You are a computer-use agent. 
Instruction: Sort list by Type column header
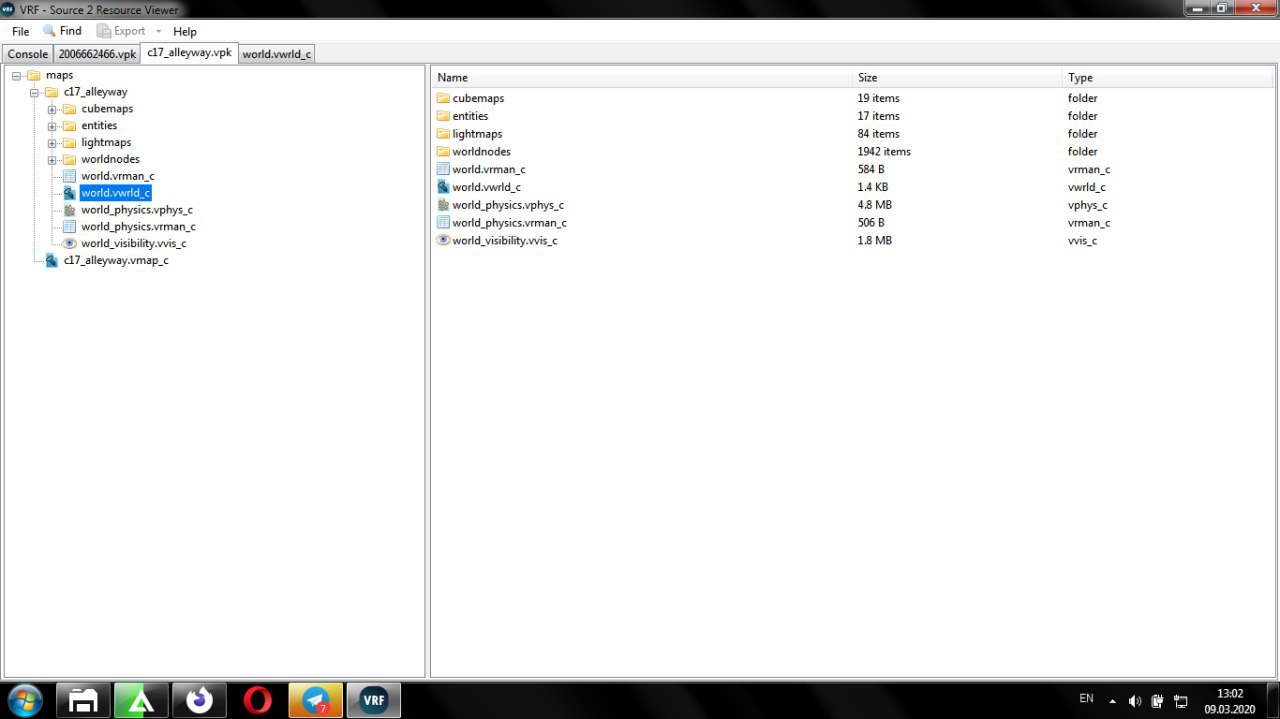coord(1168,78)
